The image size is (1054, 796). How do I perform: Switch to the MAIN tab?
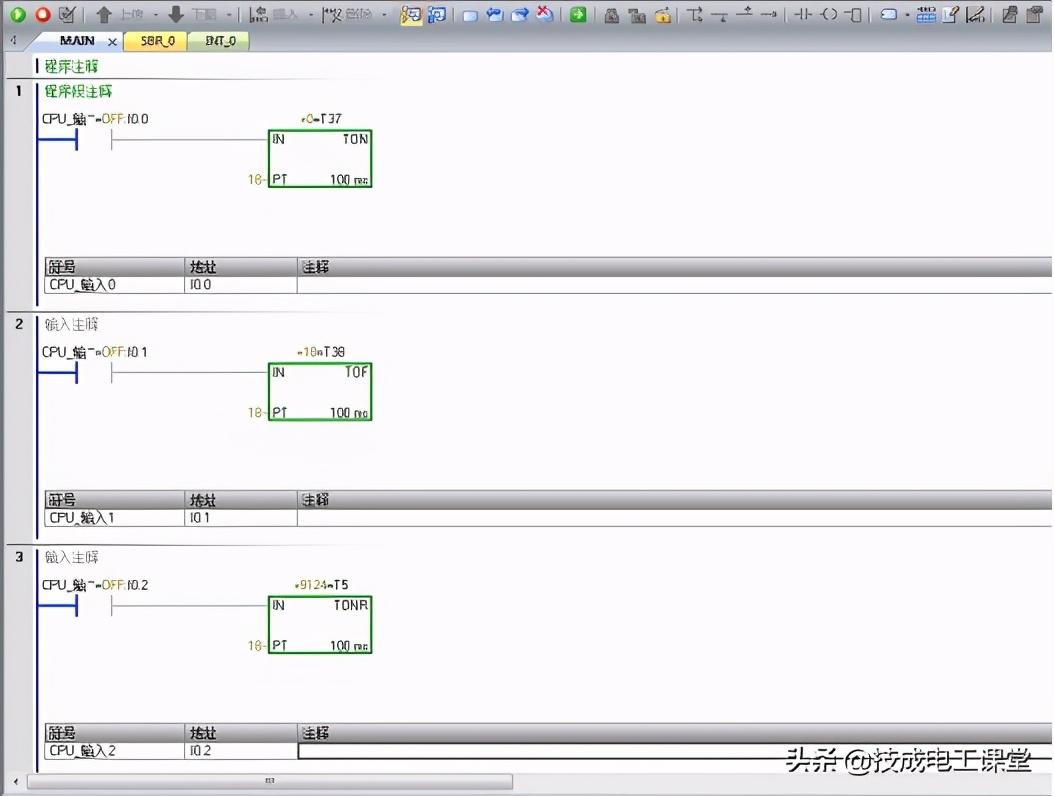[x=77, y=41]
